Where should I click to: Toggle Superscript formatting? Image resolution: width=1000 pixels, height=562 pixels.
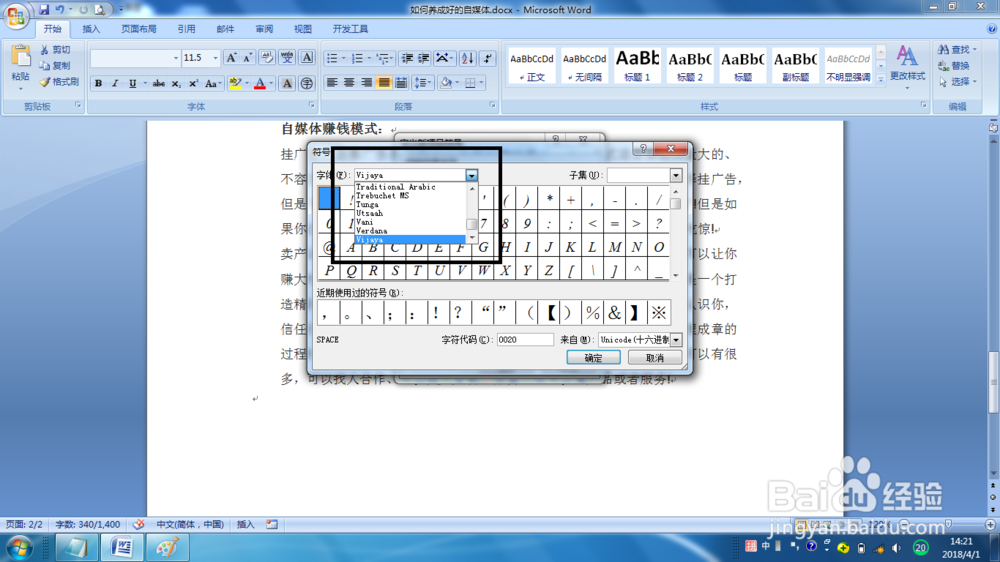coord(193,84)
